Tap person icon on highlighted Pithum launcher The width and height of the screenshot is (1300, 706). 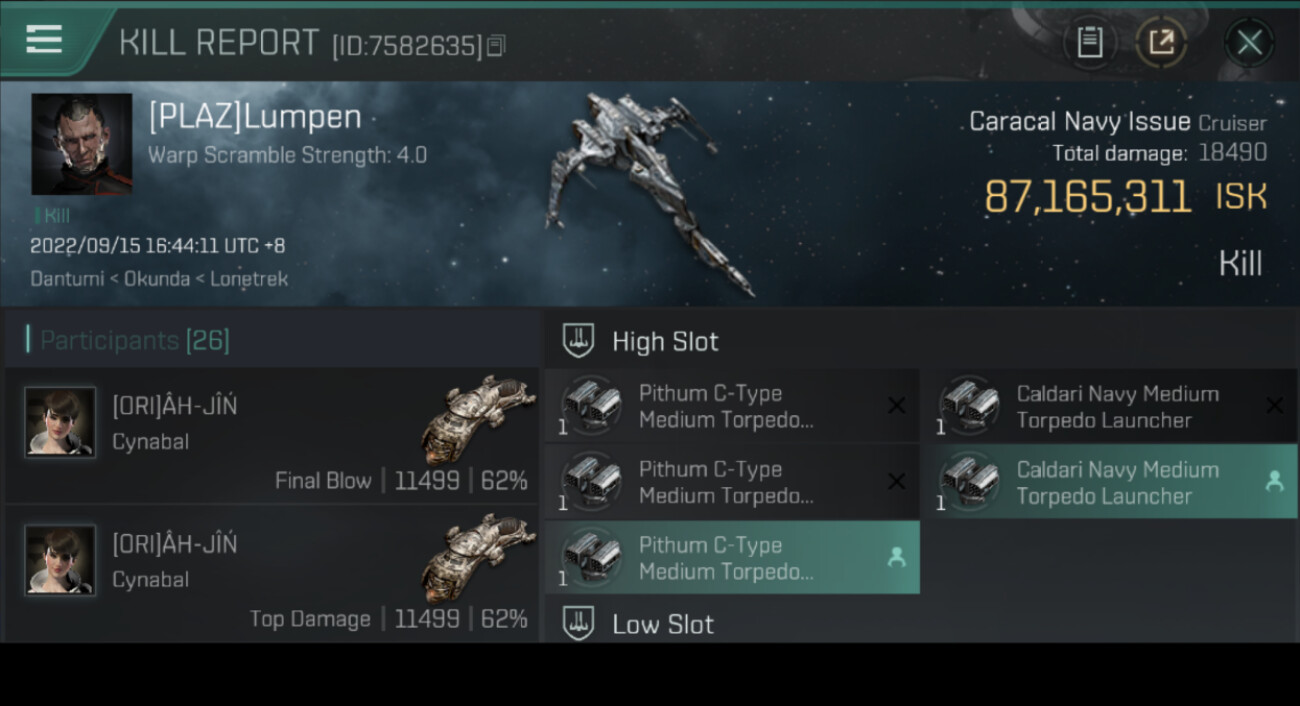[x=896, y=558]
